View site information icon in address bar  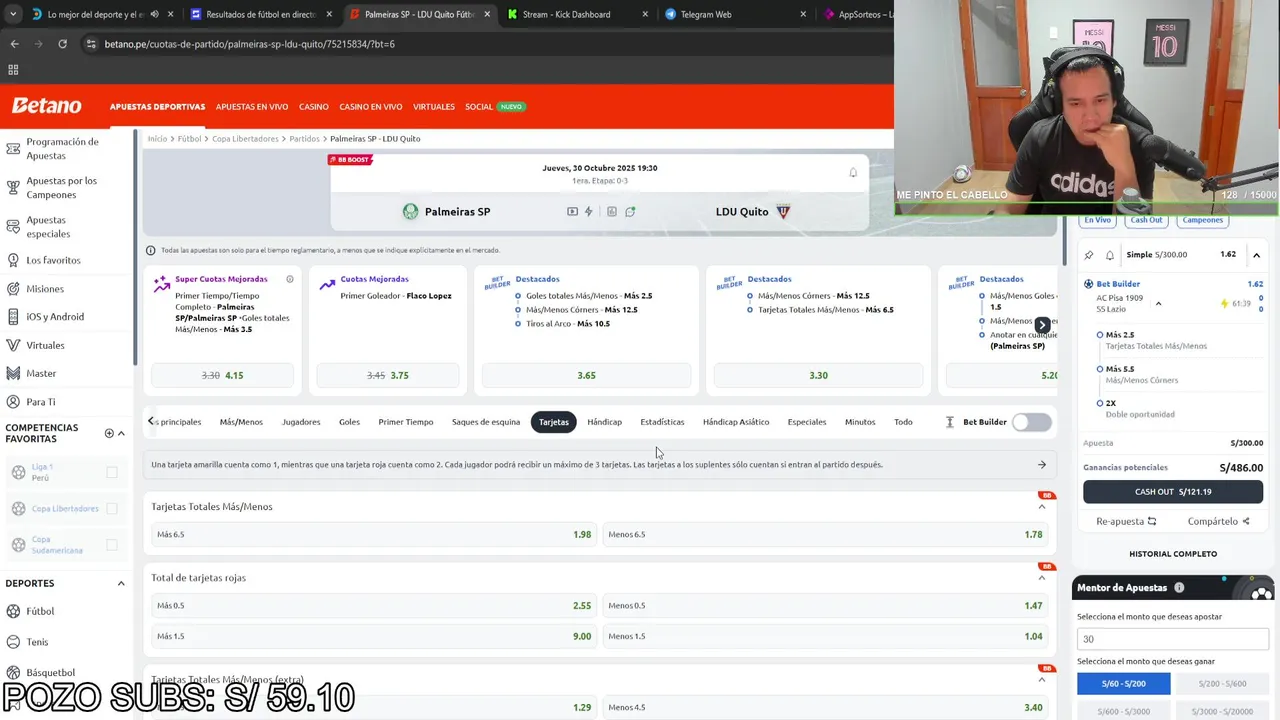pyautogui.click(x=91, y=44)
